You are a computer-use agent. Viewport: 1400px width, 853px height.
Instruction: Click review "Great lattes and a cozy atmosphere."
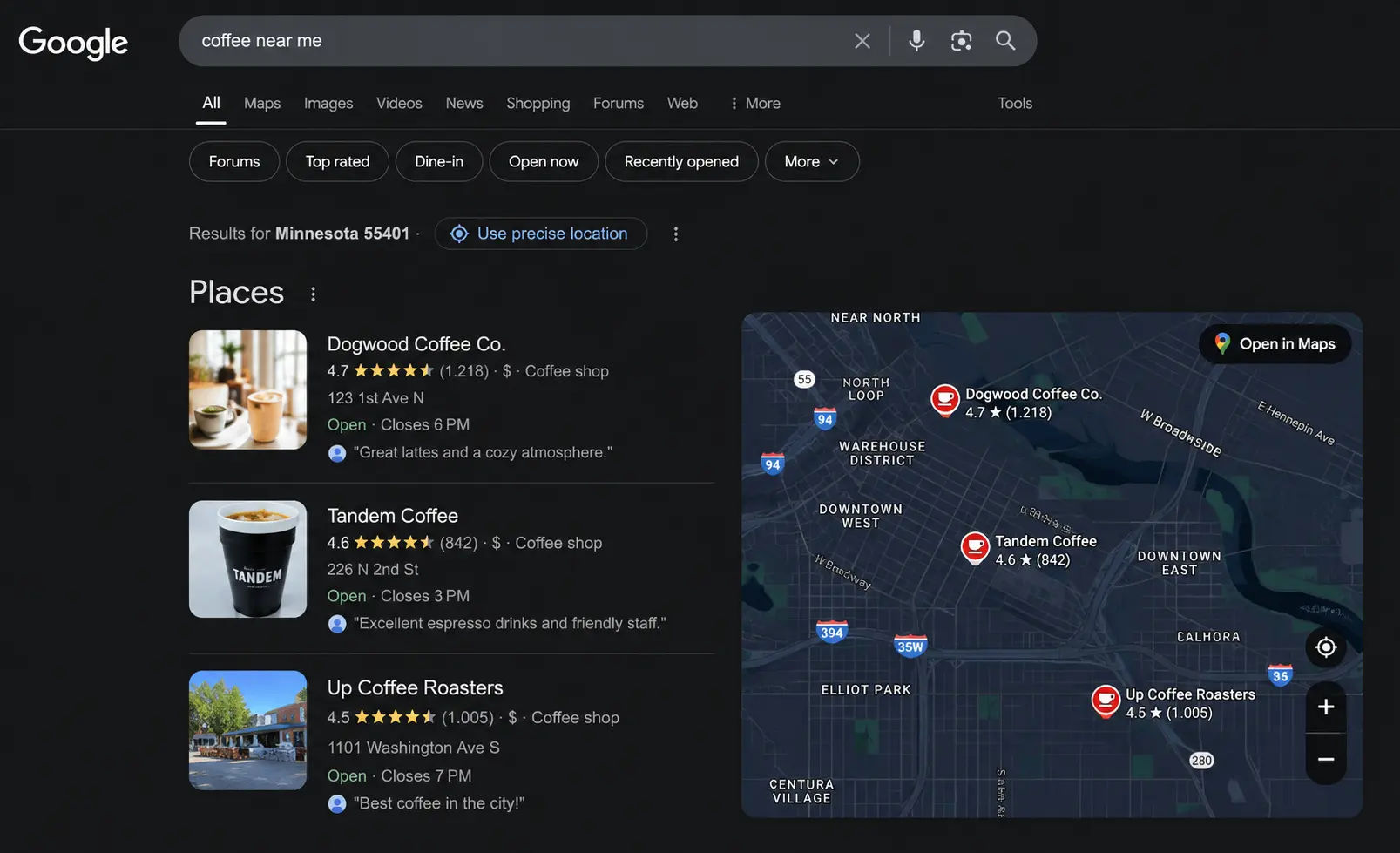(x=483, y=453)
